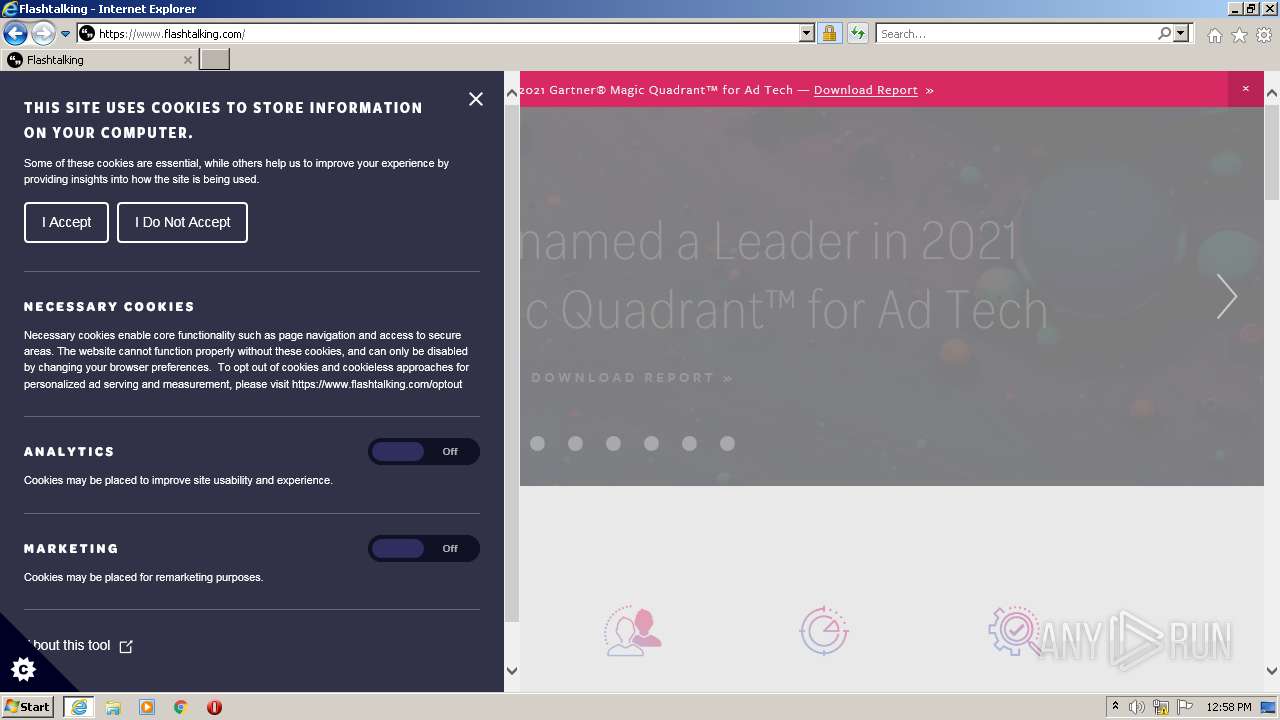Click the 12:58 PM clock
1280x720 pixels.
pos(1229,707)
